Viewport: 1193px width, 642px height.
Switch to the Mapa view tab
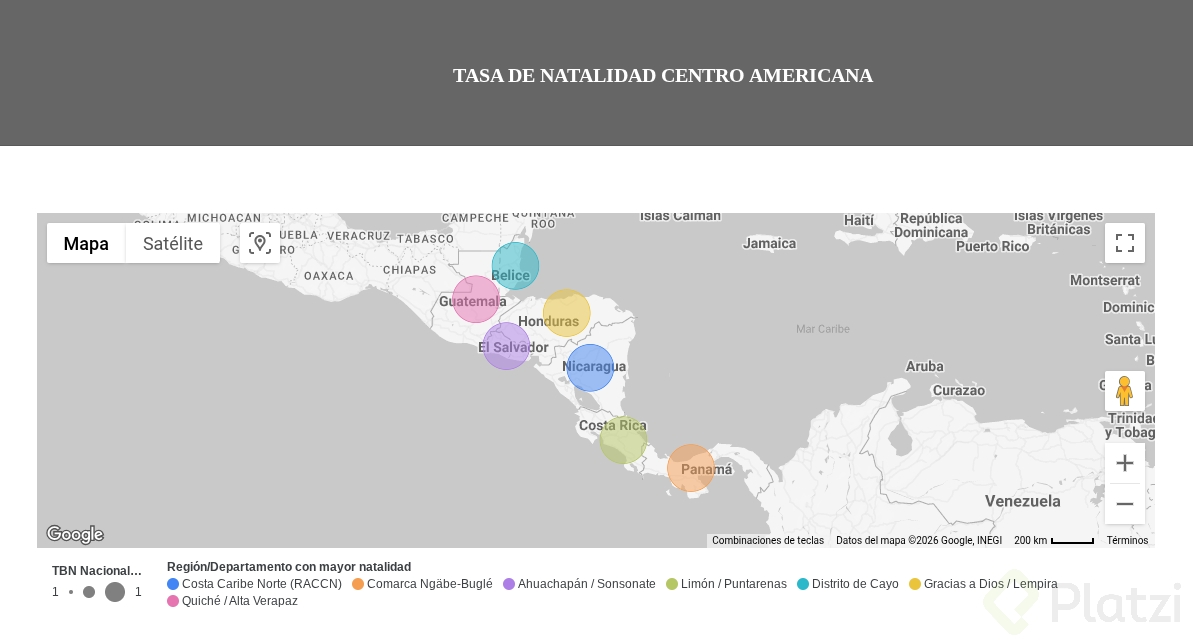tap(86, 243)
